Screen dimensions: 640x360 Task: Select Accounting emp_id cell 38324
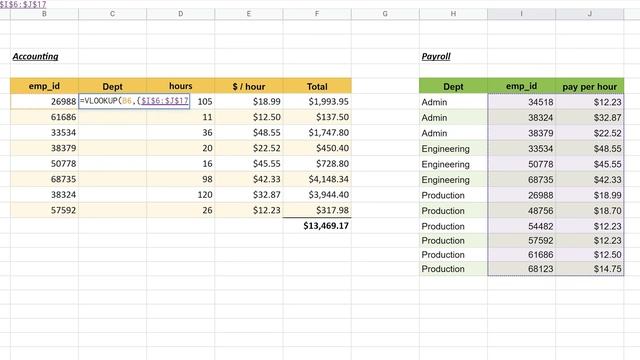(44, 195)
